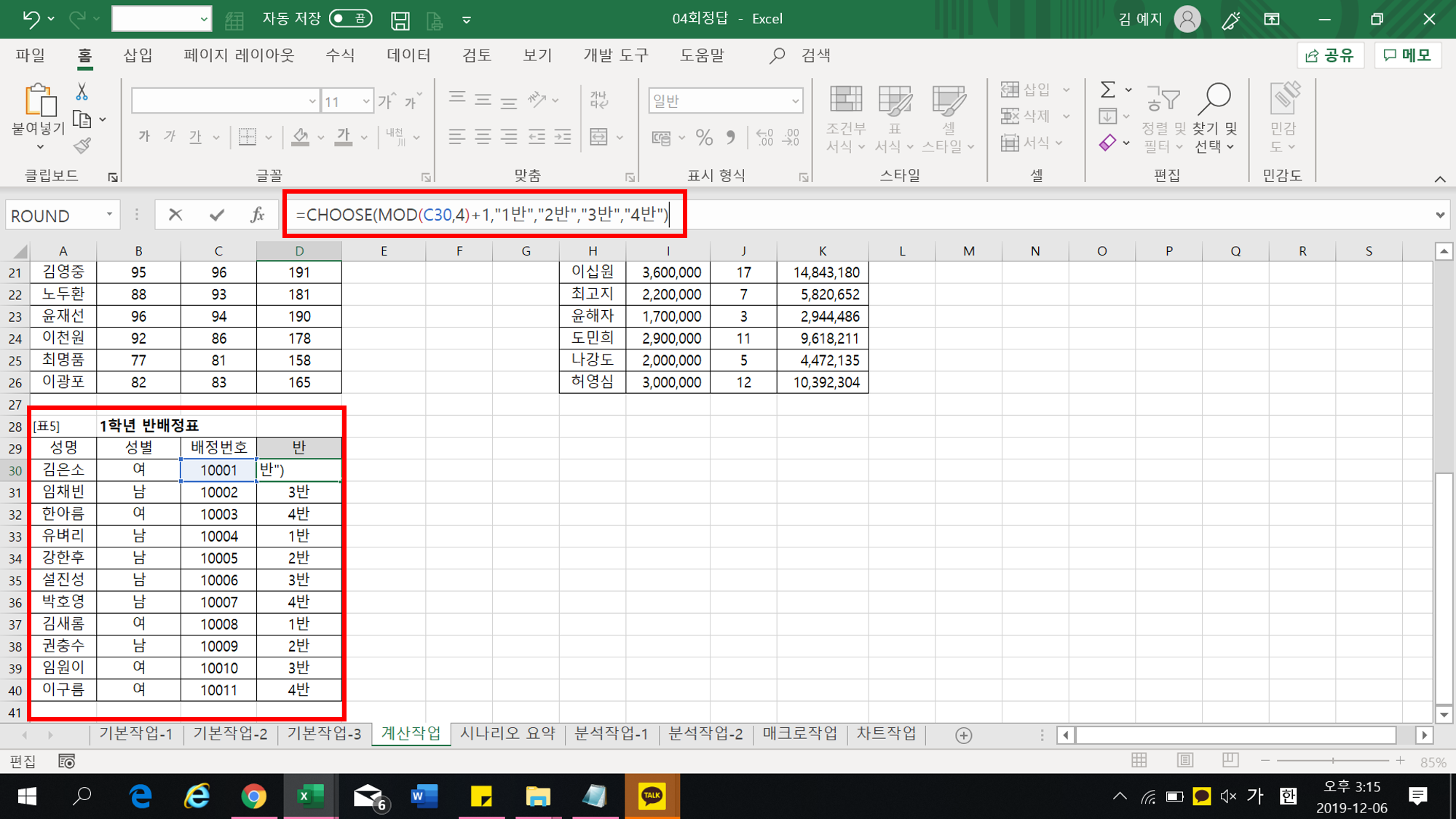Image resolution: width=1456 pixels, height=819 pixels.
Task: Switch to 차트작업 sheet tab
Action: (886, 734)
